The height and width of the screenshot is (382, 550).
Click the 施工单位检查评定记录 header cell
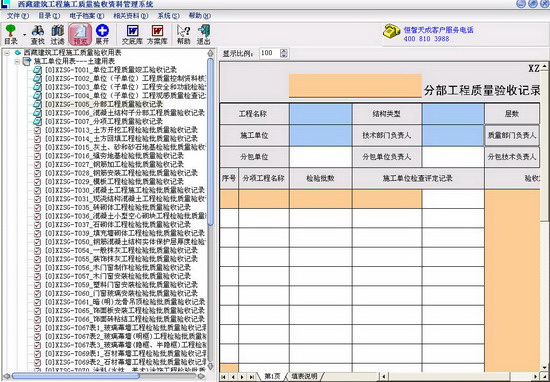(418, 178)
